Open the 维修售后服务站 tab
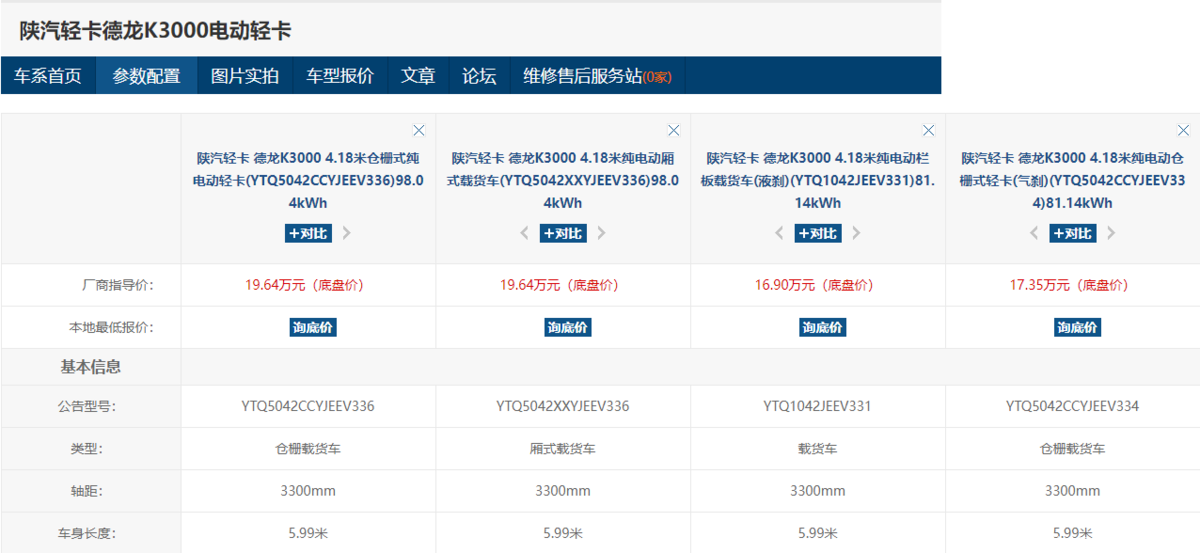This screenshot has height=553, width=1200. (597, 76)
